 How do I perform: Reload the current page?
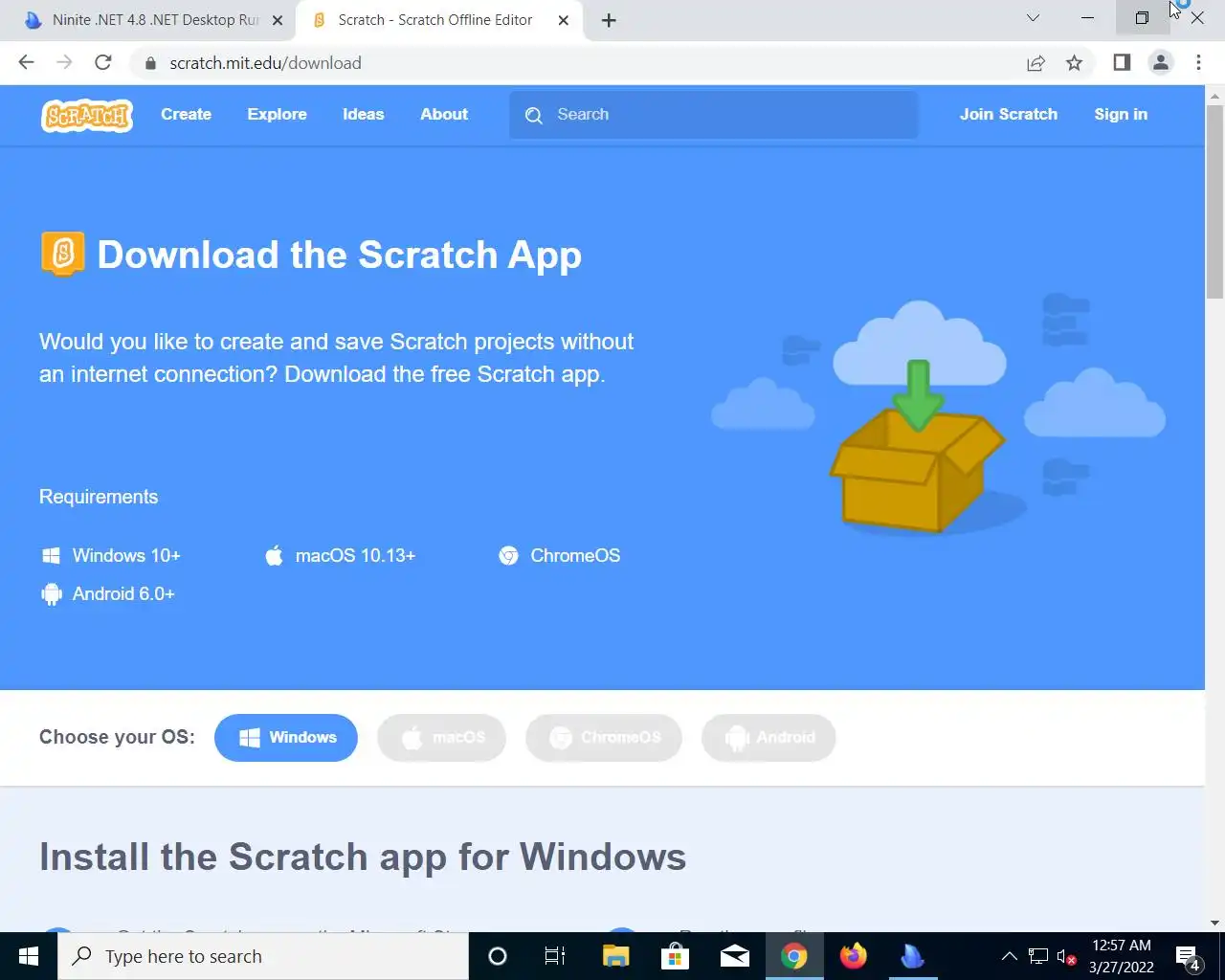pyautogui.click(x=103, y=63)
